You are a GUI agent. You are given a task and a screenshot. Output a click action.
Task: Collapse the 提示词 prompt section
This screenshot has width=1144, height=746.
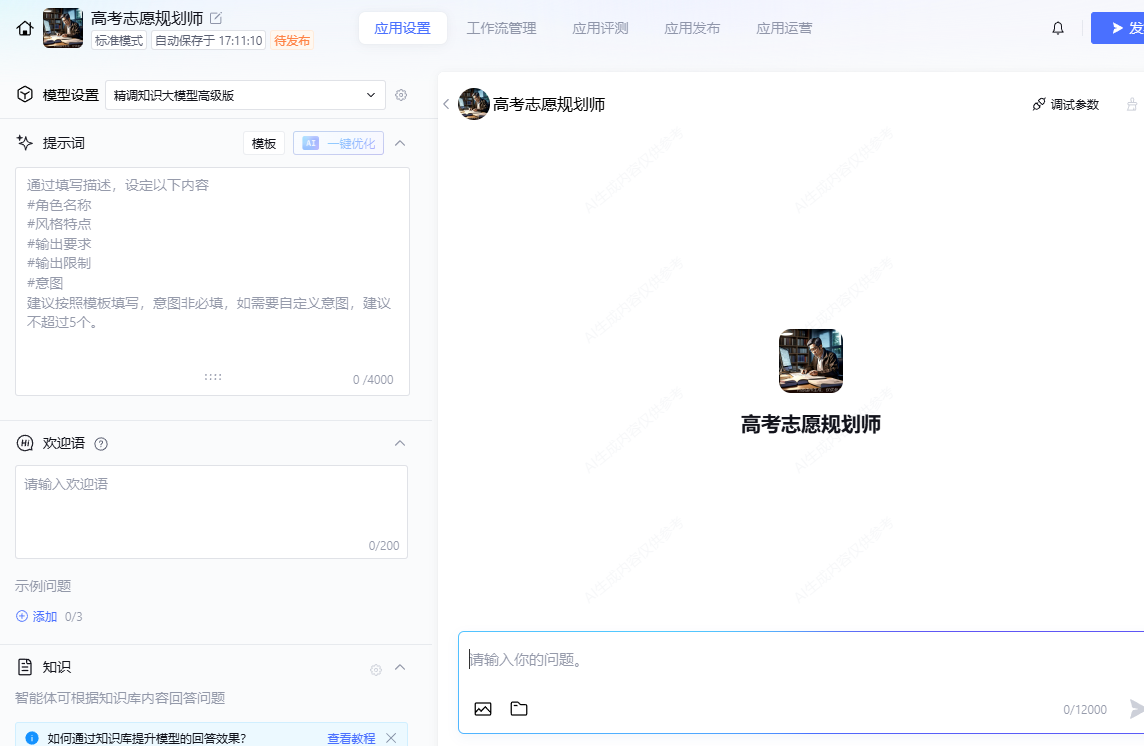[400, 143]
